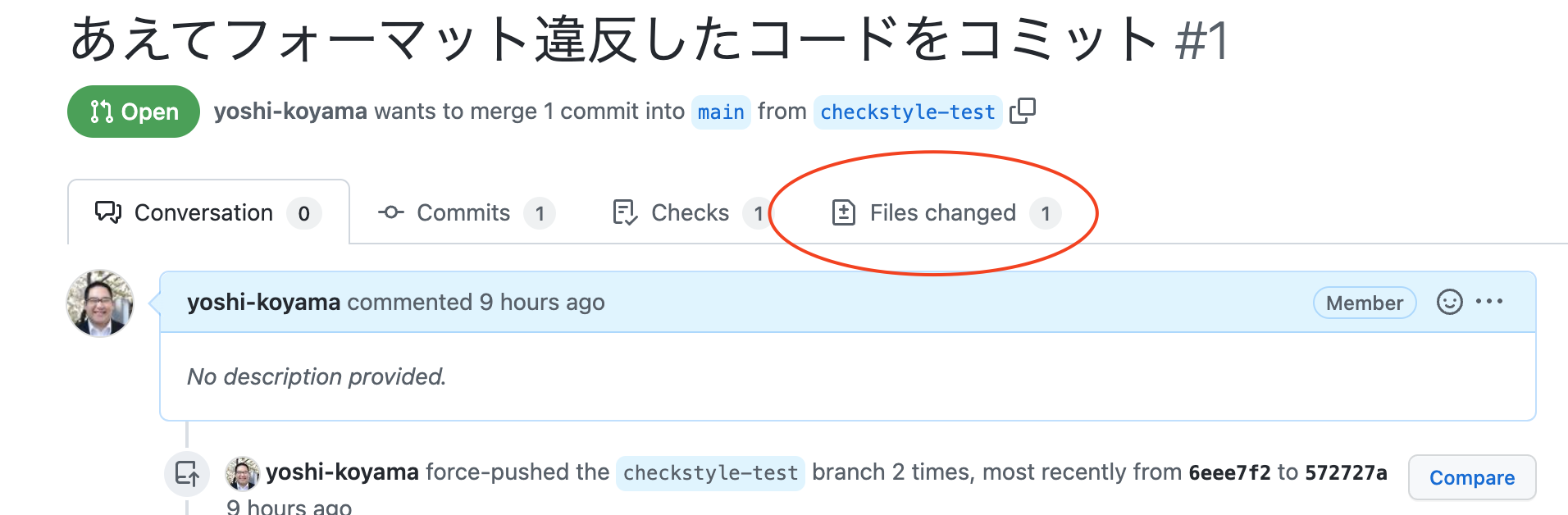Open the Member badge details
Image resolution: width=1568 pixels, height=515 pixels.
pos(1364,303)
